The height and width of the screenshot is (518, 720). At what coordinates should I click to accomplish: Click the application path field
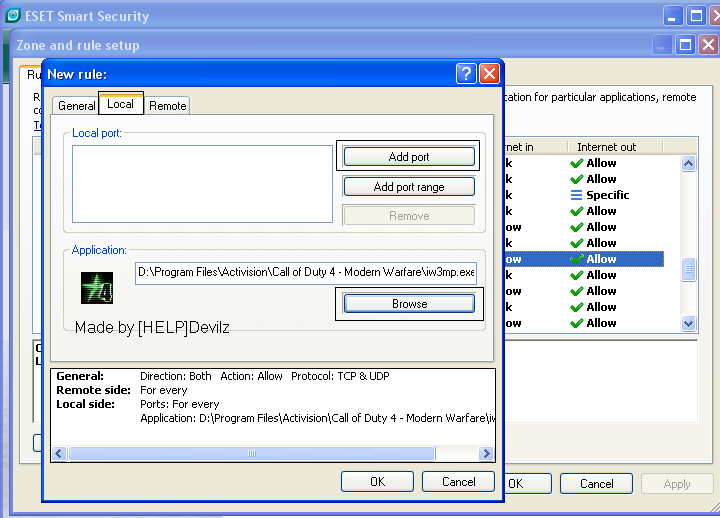[306, 273]
